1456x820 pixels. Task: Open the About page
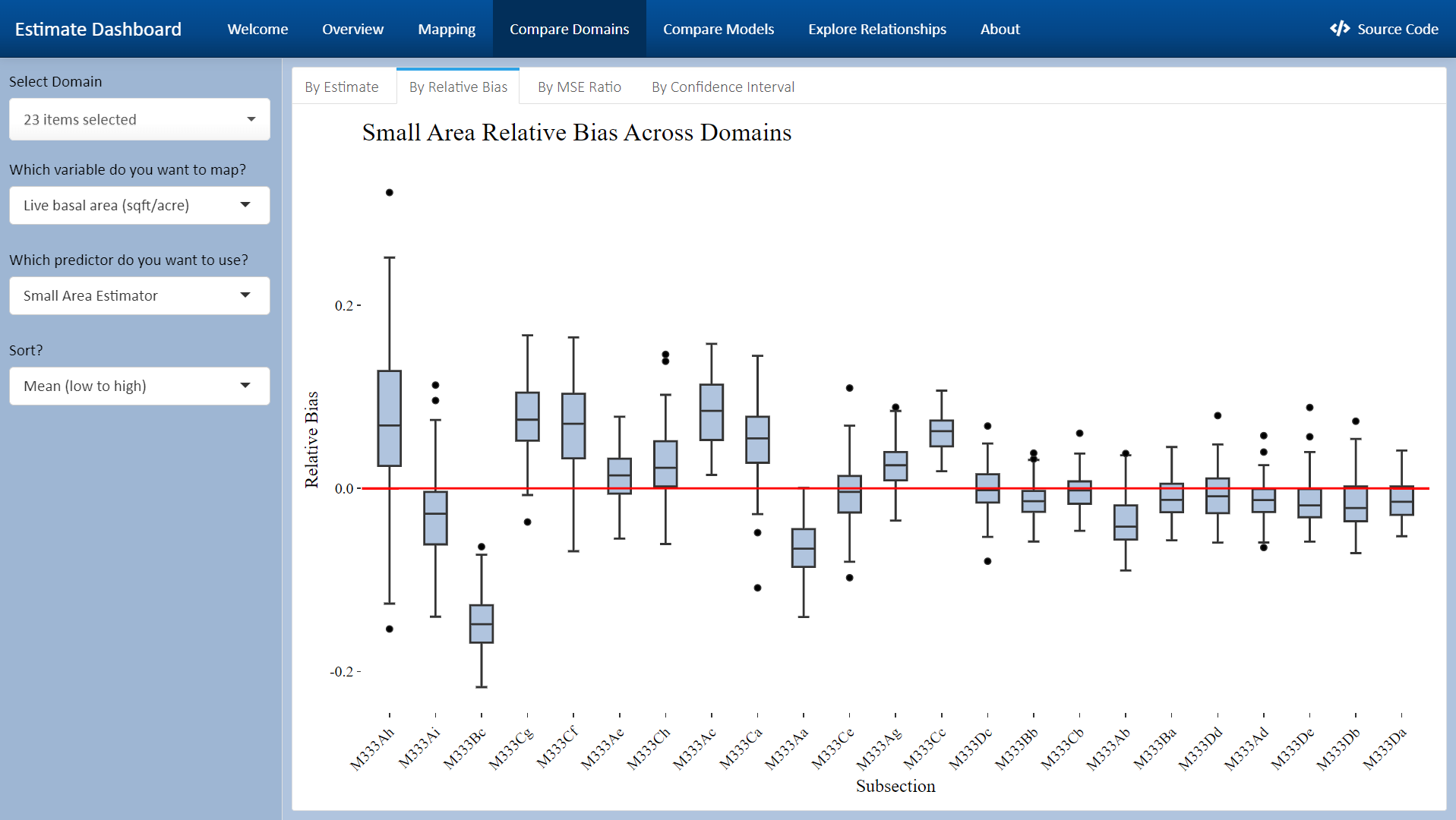pos(1000,29)
